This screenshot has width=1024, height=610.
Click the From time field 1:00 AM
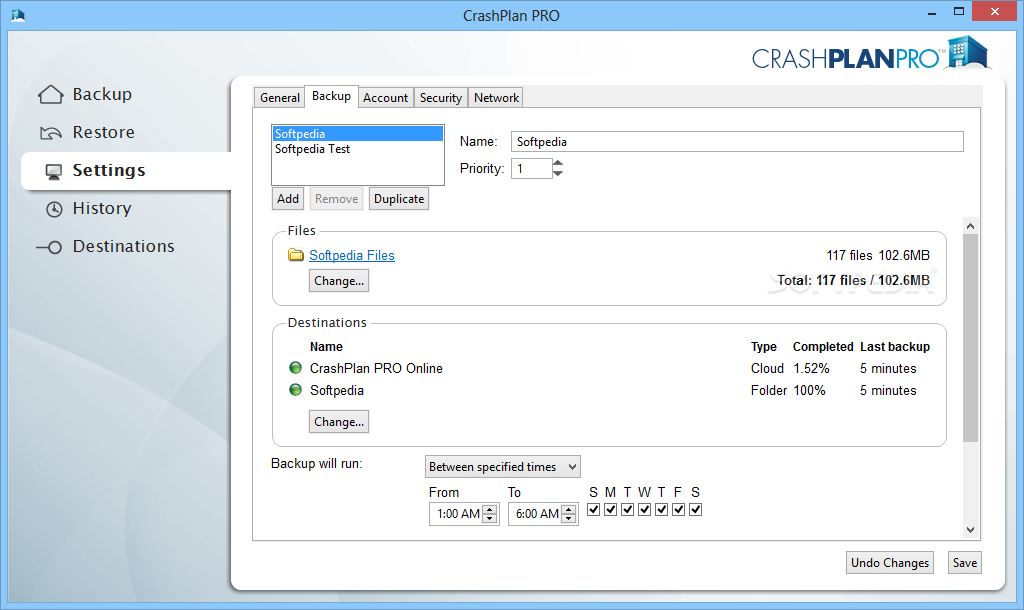[x=457, y=514]
